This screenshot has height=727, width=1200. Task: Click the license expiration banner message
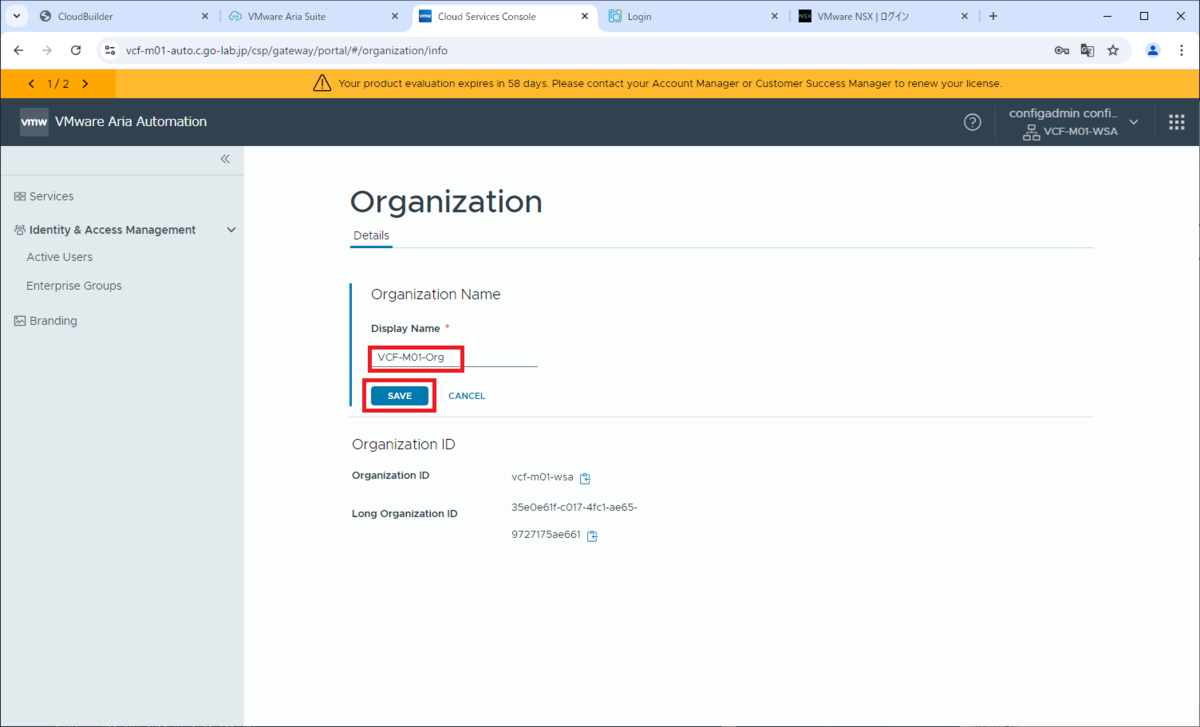[x=670, y=84]
